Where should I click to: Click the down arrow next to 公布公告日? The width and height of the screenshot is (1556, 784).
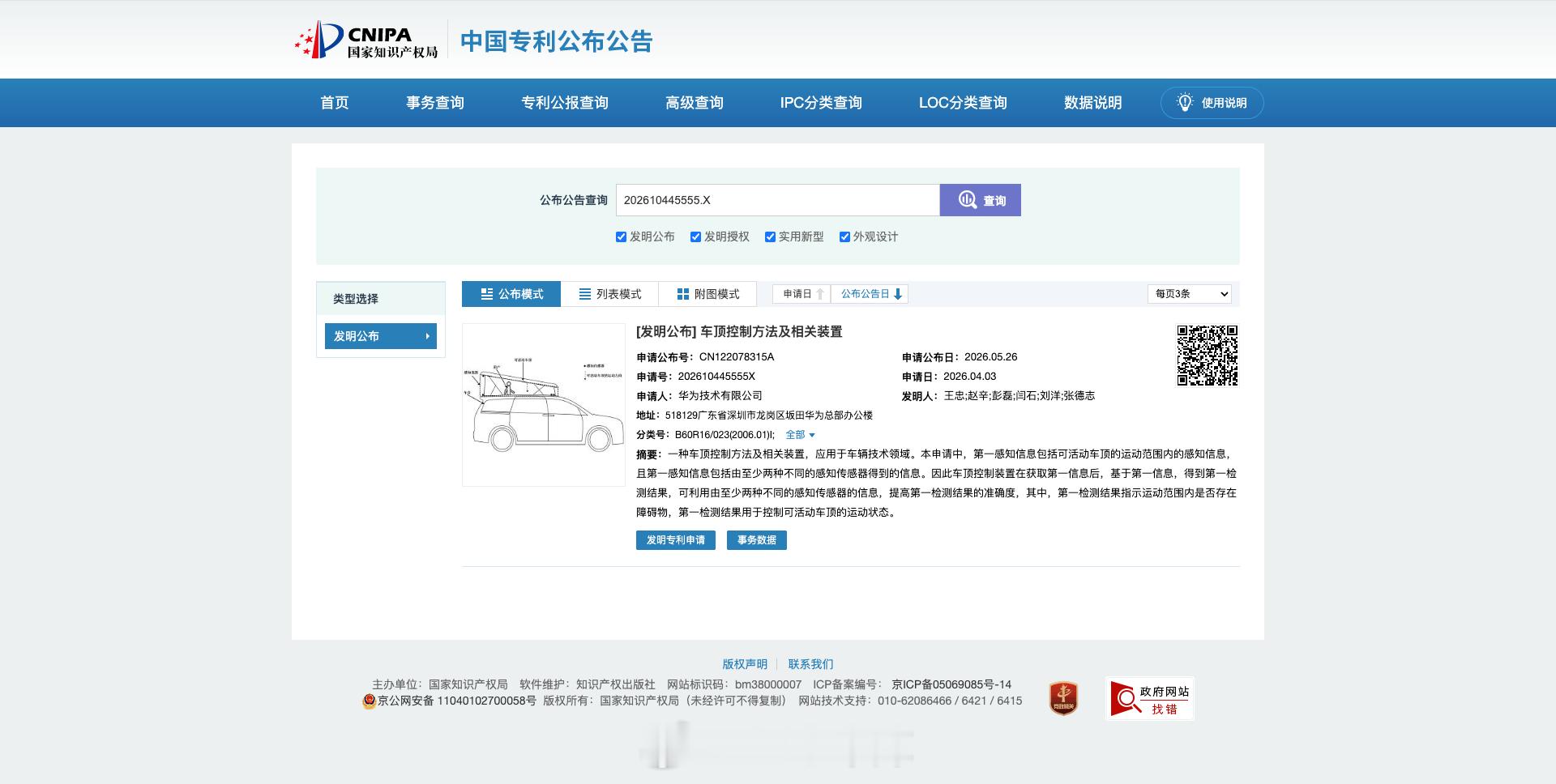coord(898,294)
